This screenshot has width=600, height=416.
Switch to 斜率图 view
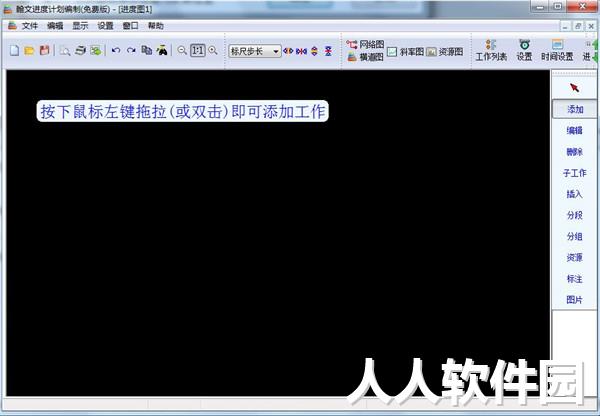point(405,52)
